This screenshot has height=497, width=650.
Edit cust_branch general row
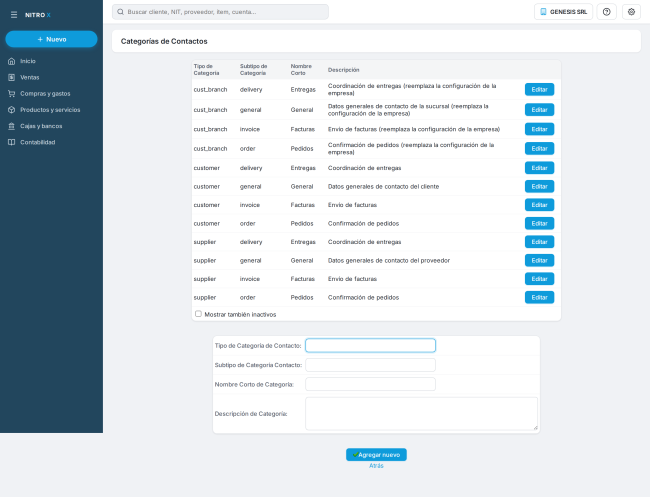pos(539,110)
